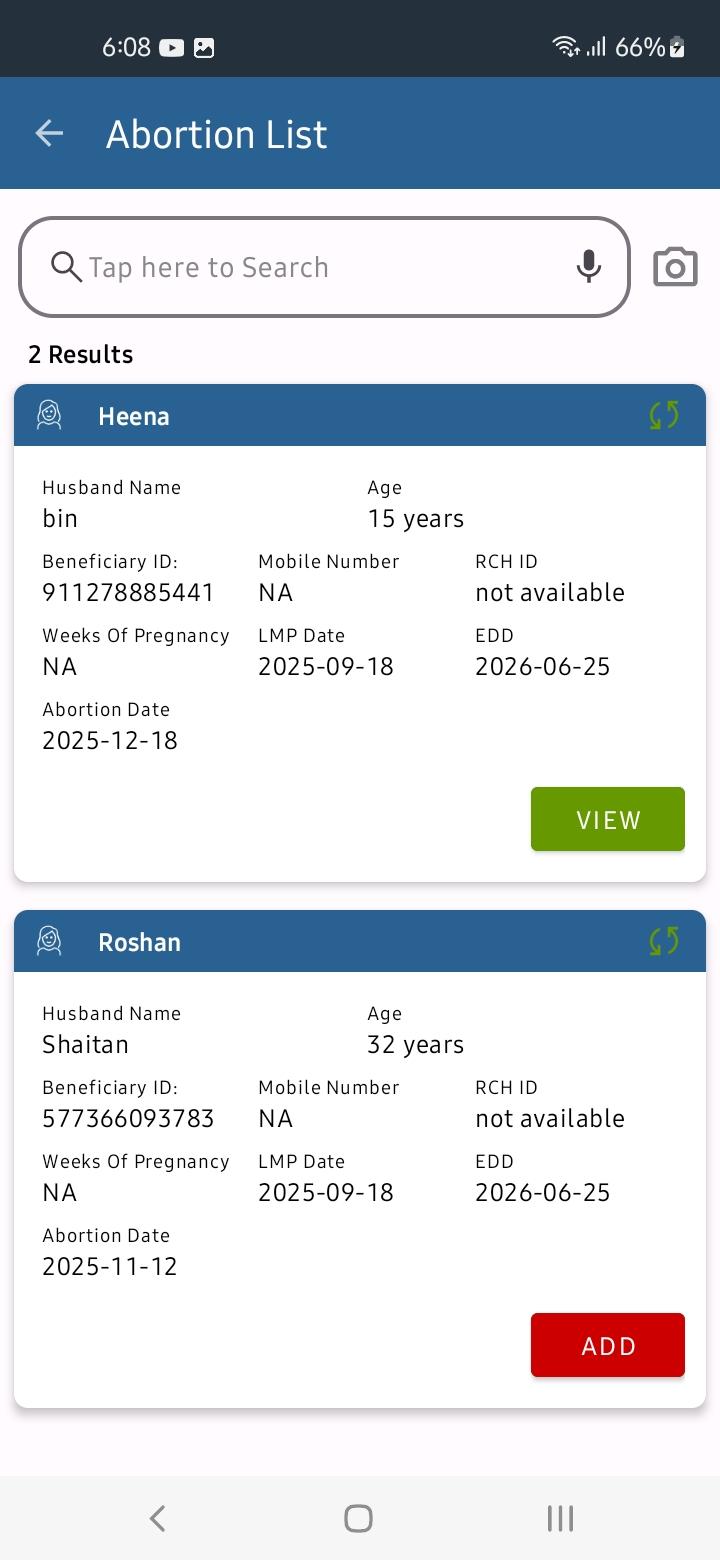Tap the Abortion List title
This screenshot has height=1560, width=720.
217,134
